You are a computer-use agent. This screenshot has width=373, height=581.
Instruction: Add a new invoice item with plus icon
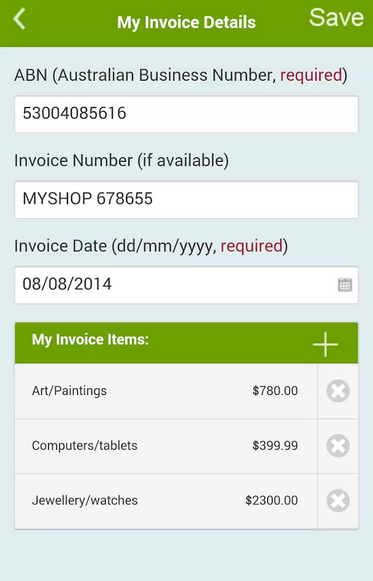point(325,344)
